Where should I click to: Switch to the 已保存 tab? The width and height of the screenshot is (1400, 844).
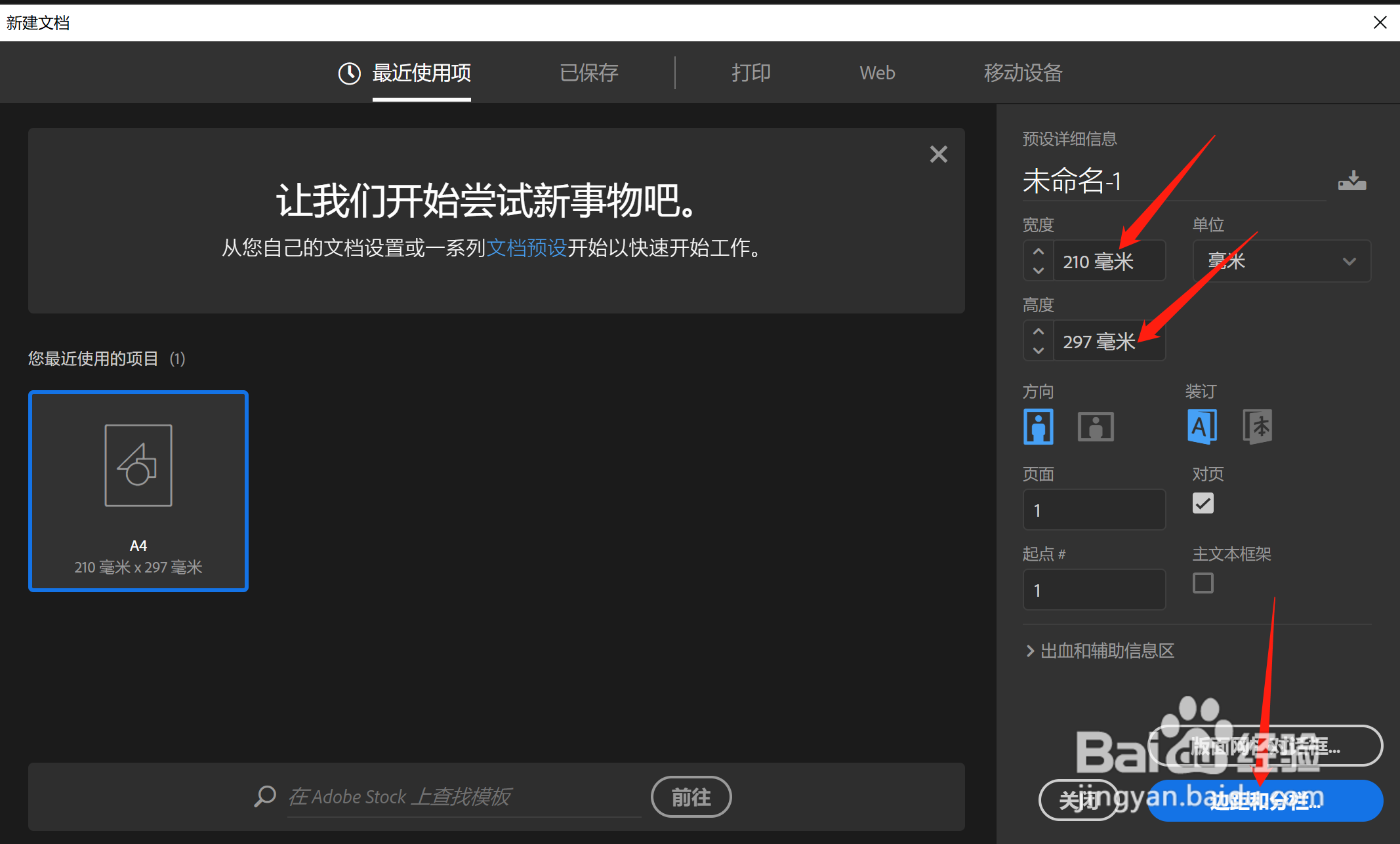point(589,73)
